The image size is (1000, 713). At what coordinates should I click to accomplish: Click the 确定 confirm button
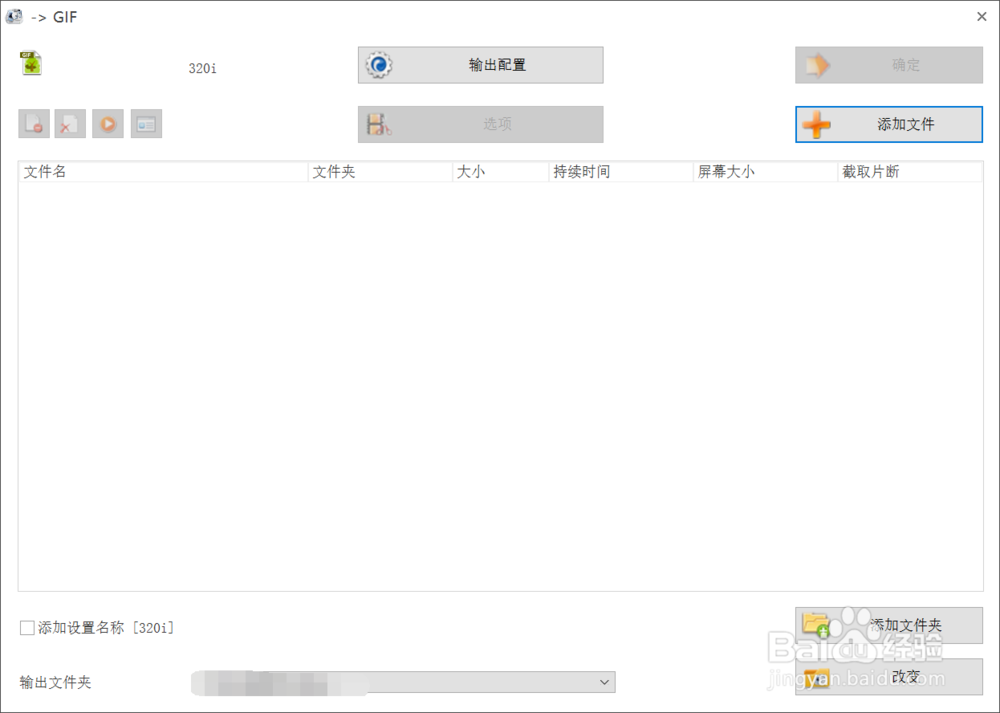click(x=888, y=64)
